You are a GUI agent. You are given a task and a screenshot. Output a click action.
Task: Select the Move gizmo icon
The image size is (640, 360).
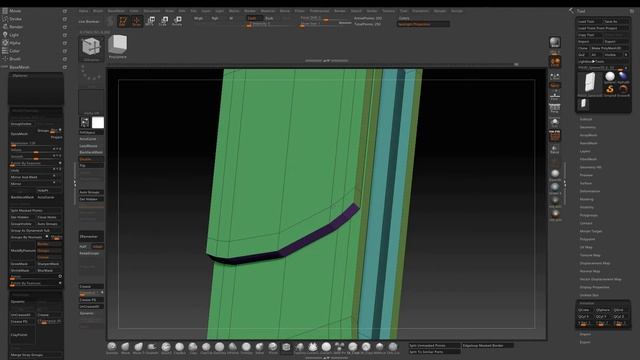click(150, 21)
